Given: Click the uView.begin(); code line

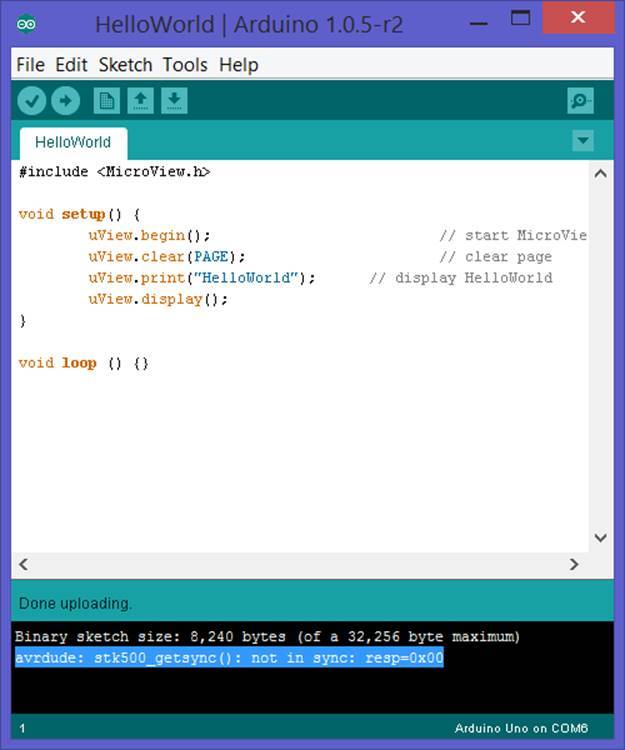Looking at the screenshot, I should tap(149, 235).
